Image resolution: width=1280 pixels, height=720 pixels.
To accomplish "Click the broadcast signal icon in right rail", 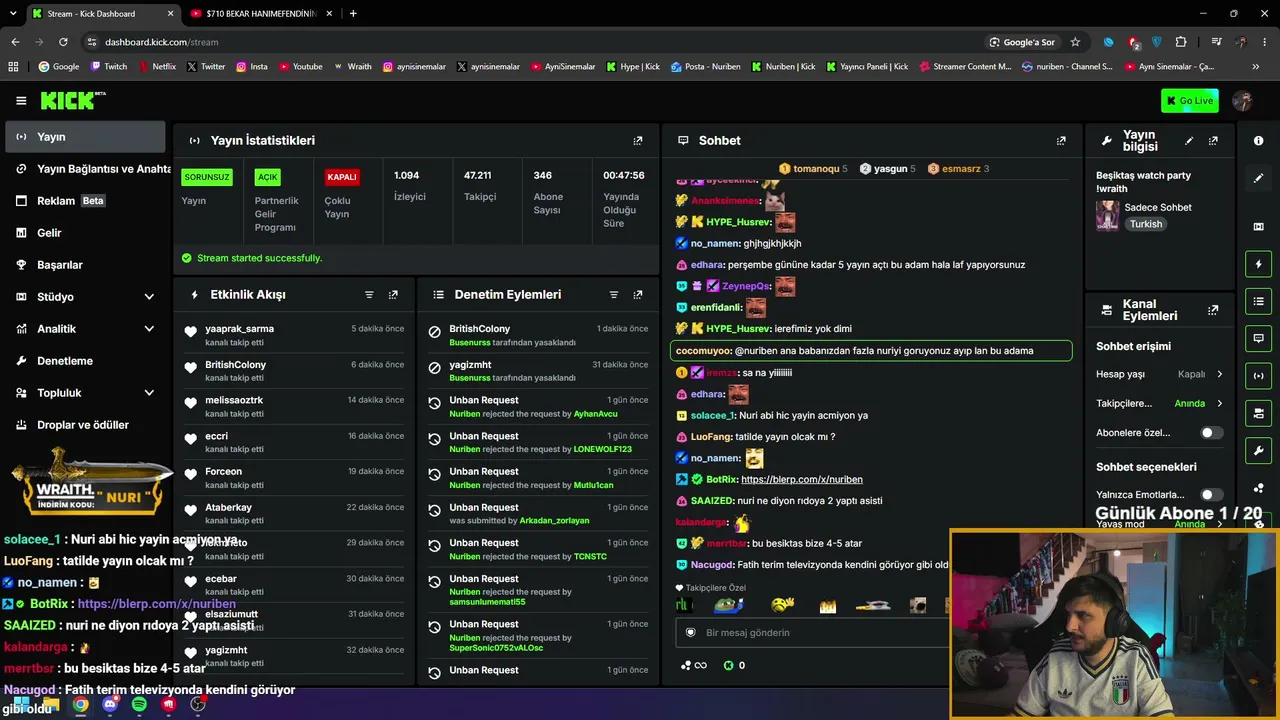I will pos(1258,375).
